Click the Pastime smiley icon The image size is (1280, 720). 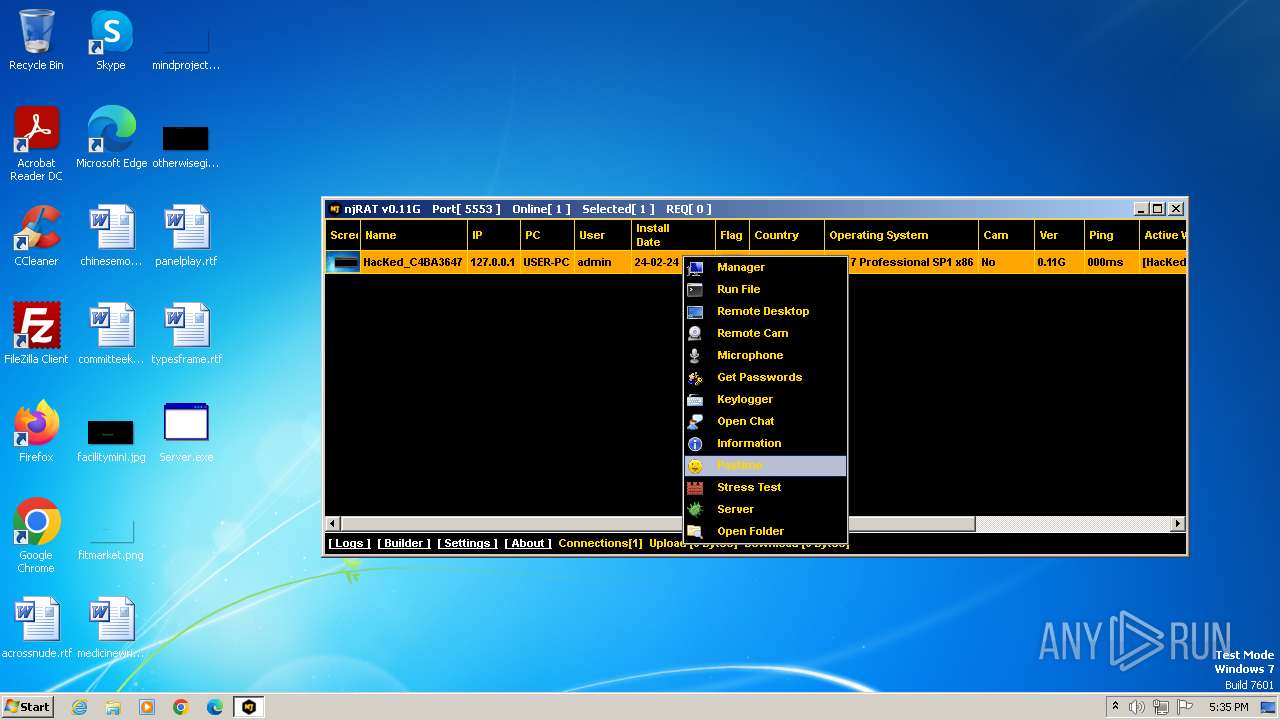tap(695, 465)
